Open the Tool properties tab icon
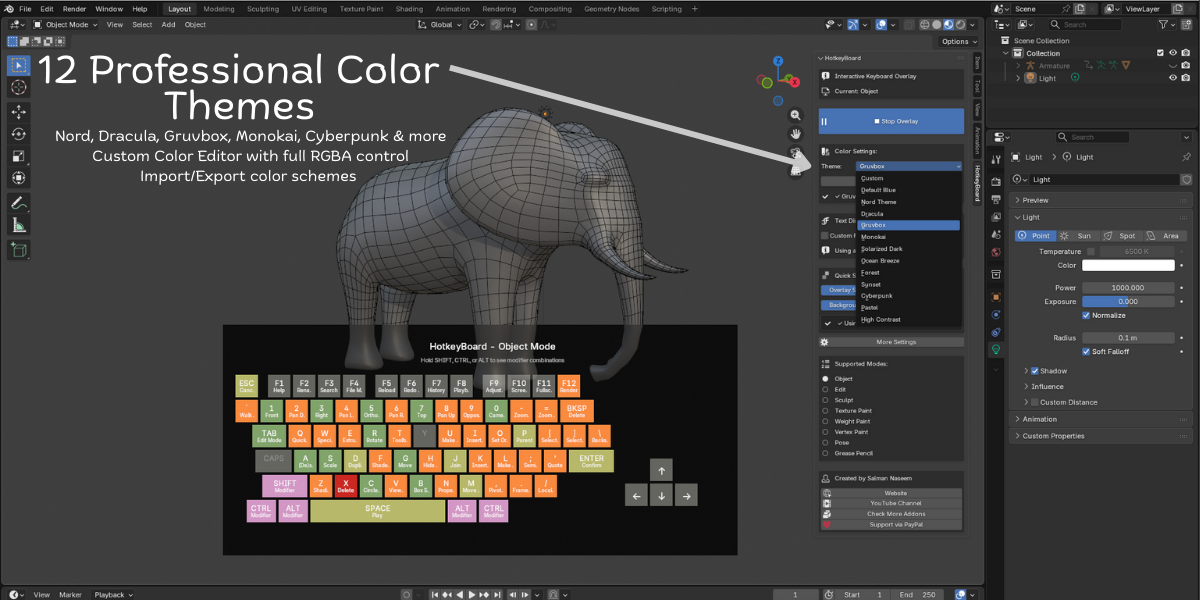This screenshot has height=600, width=1200. click(x=995, y=159)
